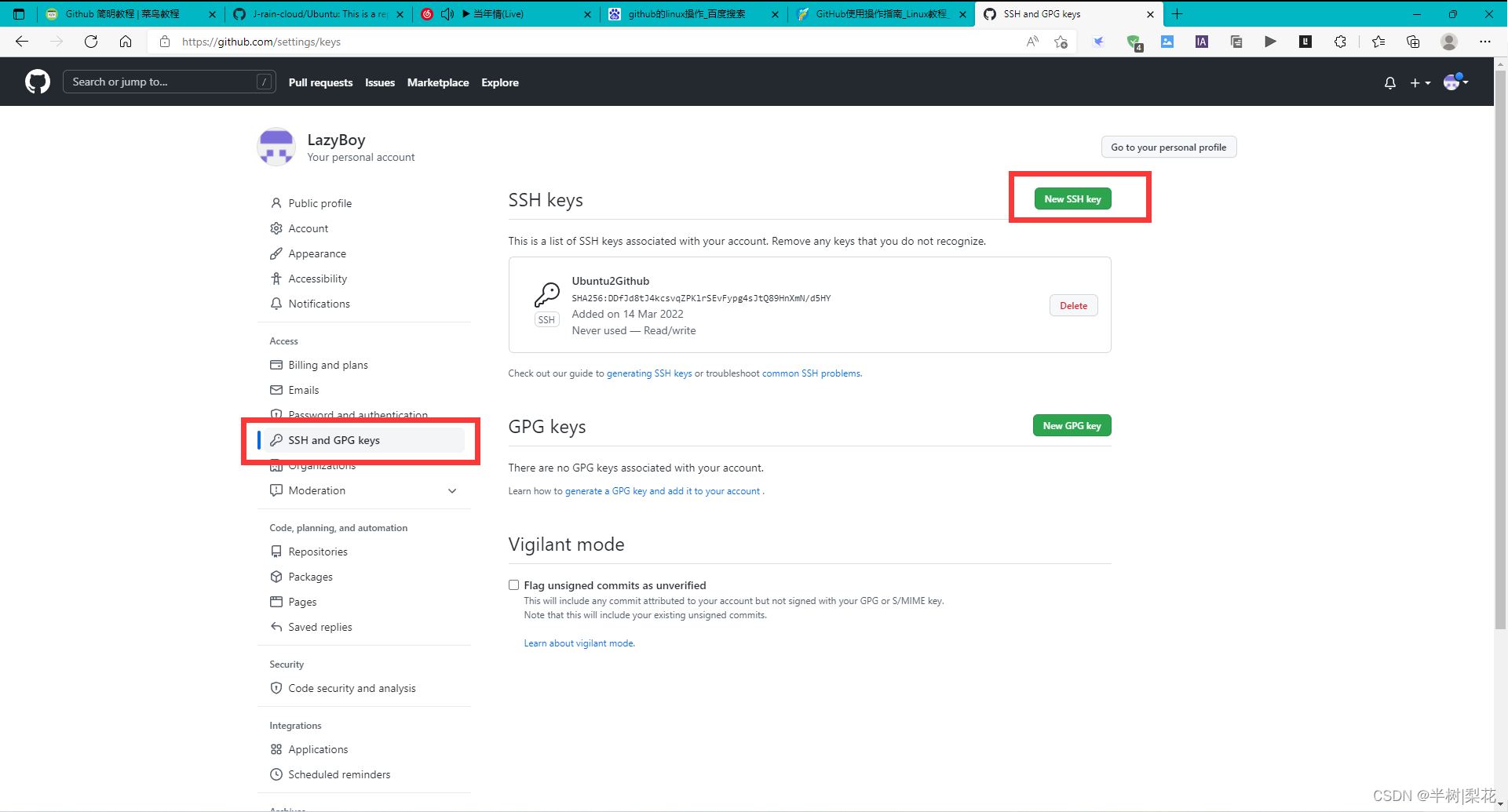The height and width of the screenshot is (812, 1508).
Task: Open the IA extension icon
Action: 1202,42
